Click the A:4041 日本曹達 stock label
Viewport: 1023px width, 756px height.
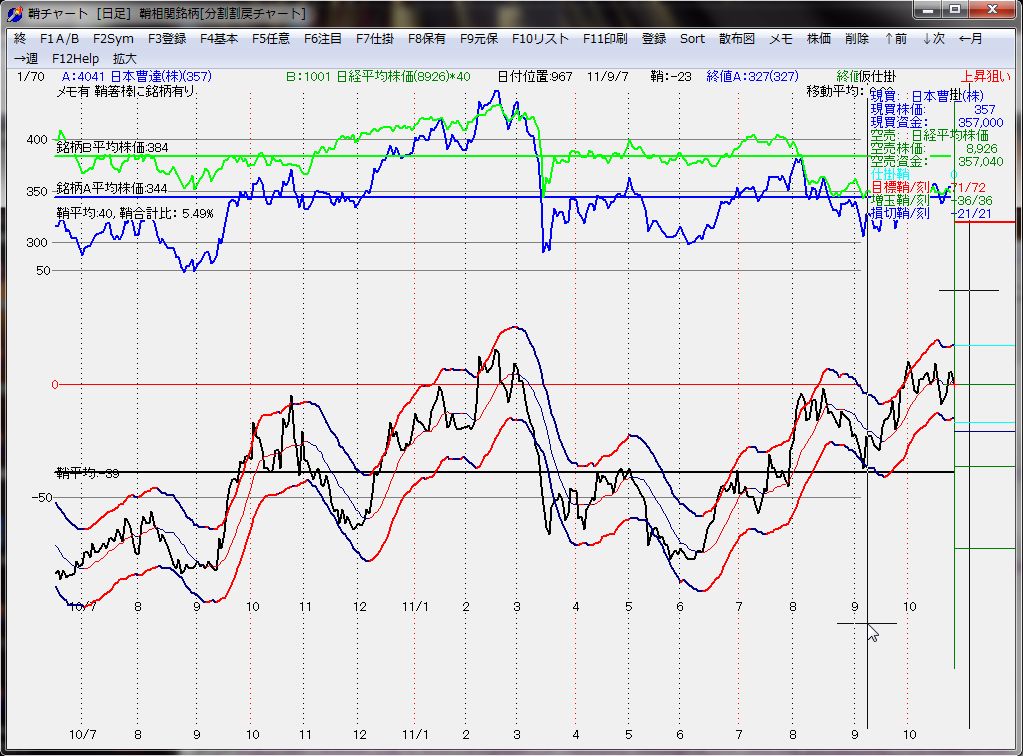136,76
